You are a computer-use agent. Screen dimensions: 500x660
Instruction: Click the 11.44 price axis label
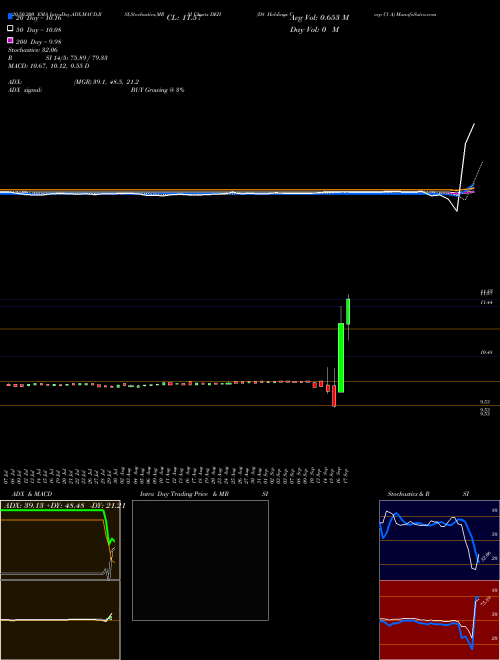click(487, 302)
